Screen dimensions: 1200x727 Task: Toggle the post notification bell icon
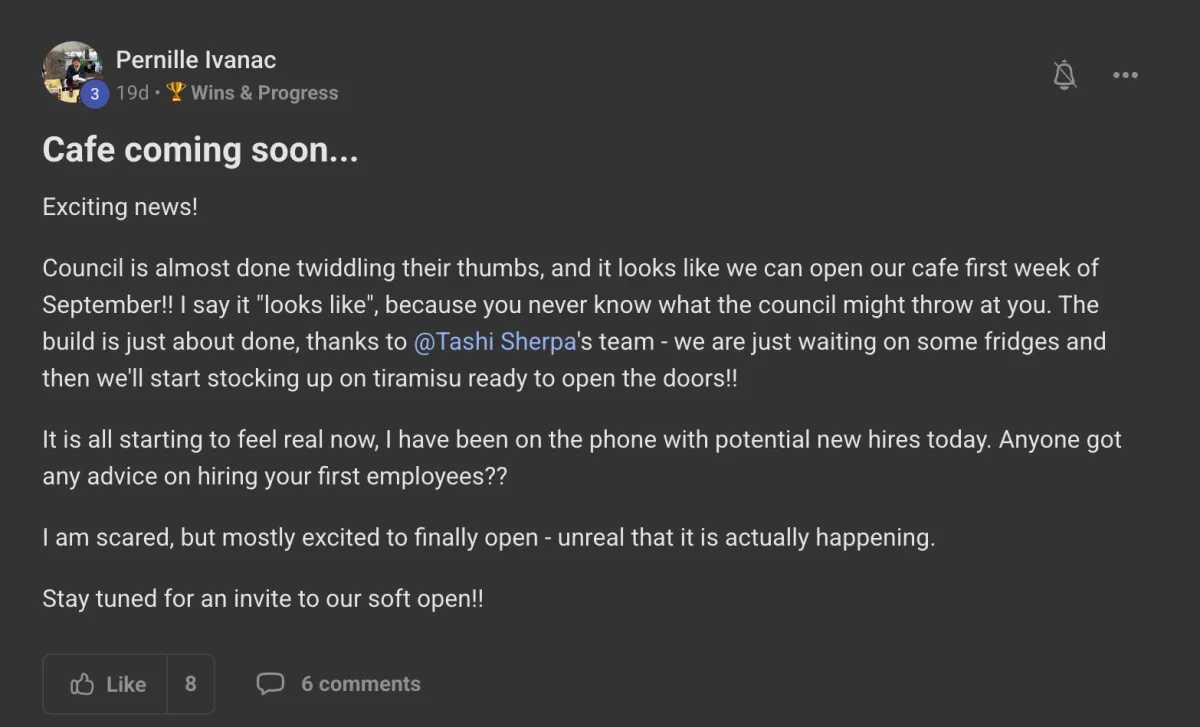click(x=1065, y=75)
